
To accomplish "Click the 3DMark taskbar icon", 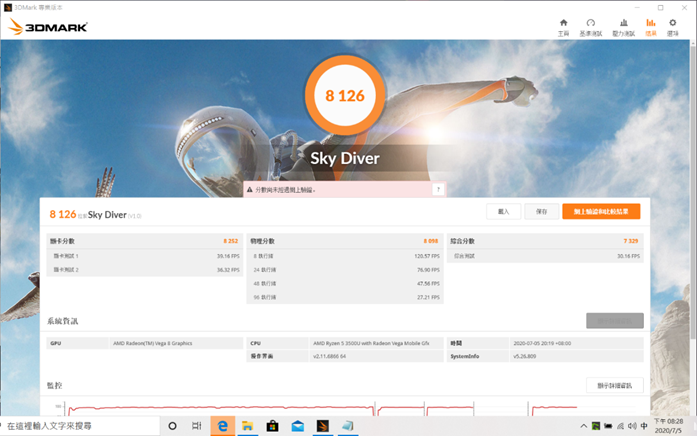I will (322, 426).
